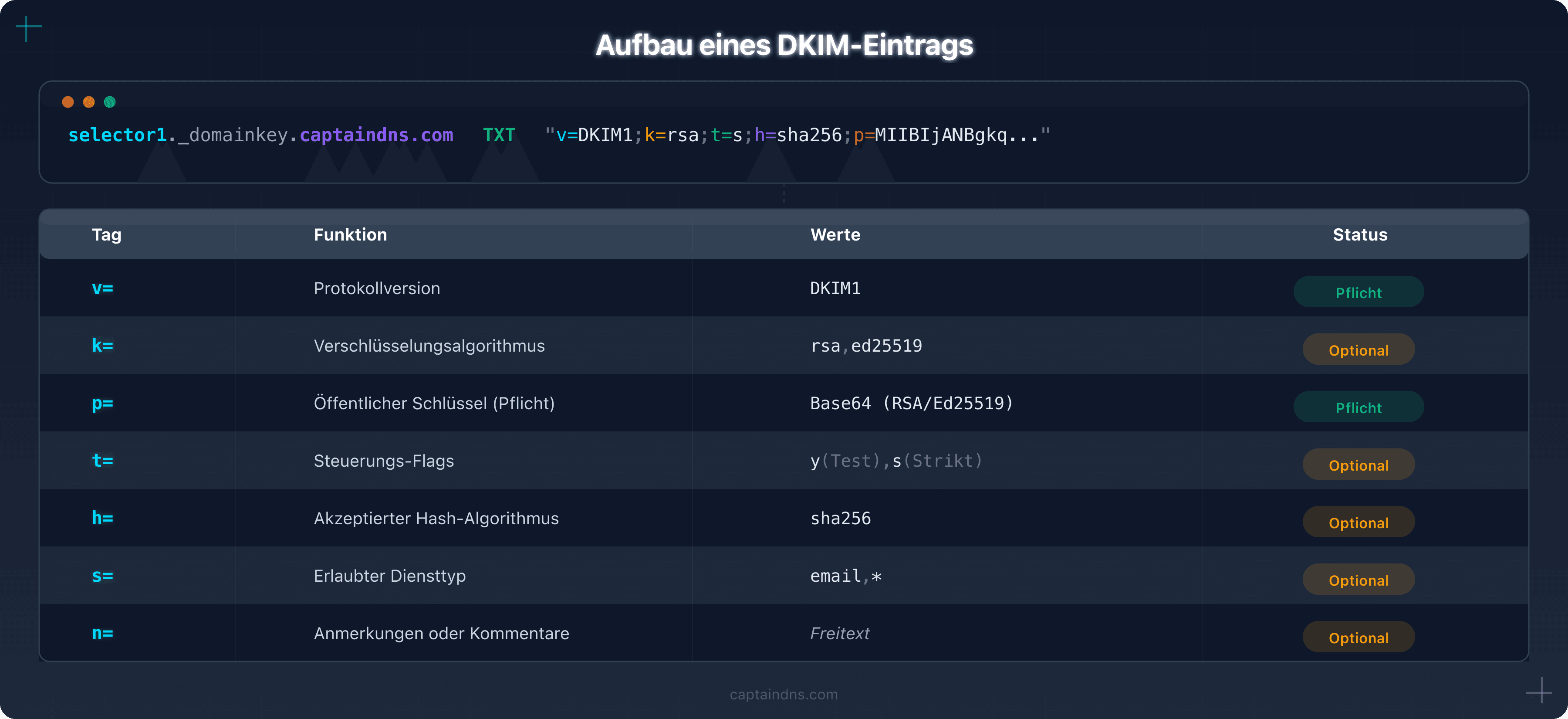Click the second orange window dot
Screen dimensions: 1568x719
coord(89,102)
